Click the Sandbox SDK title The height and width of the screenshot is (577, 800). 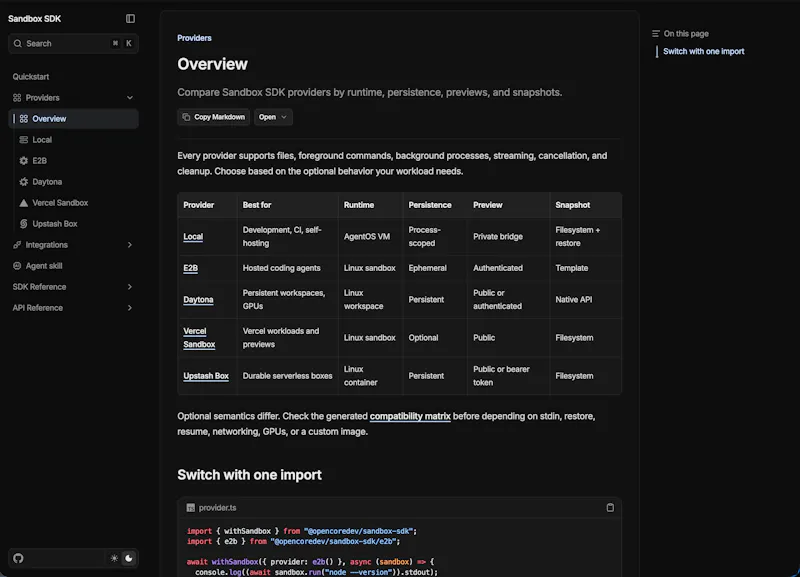34,19
